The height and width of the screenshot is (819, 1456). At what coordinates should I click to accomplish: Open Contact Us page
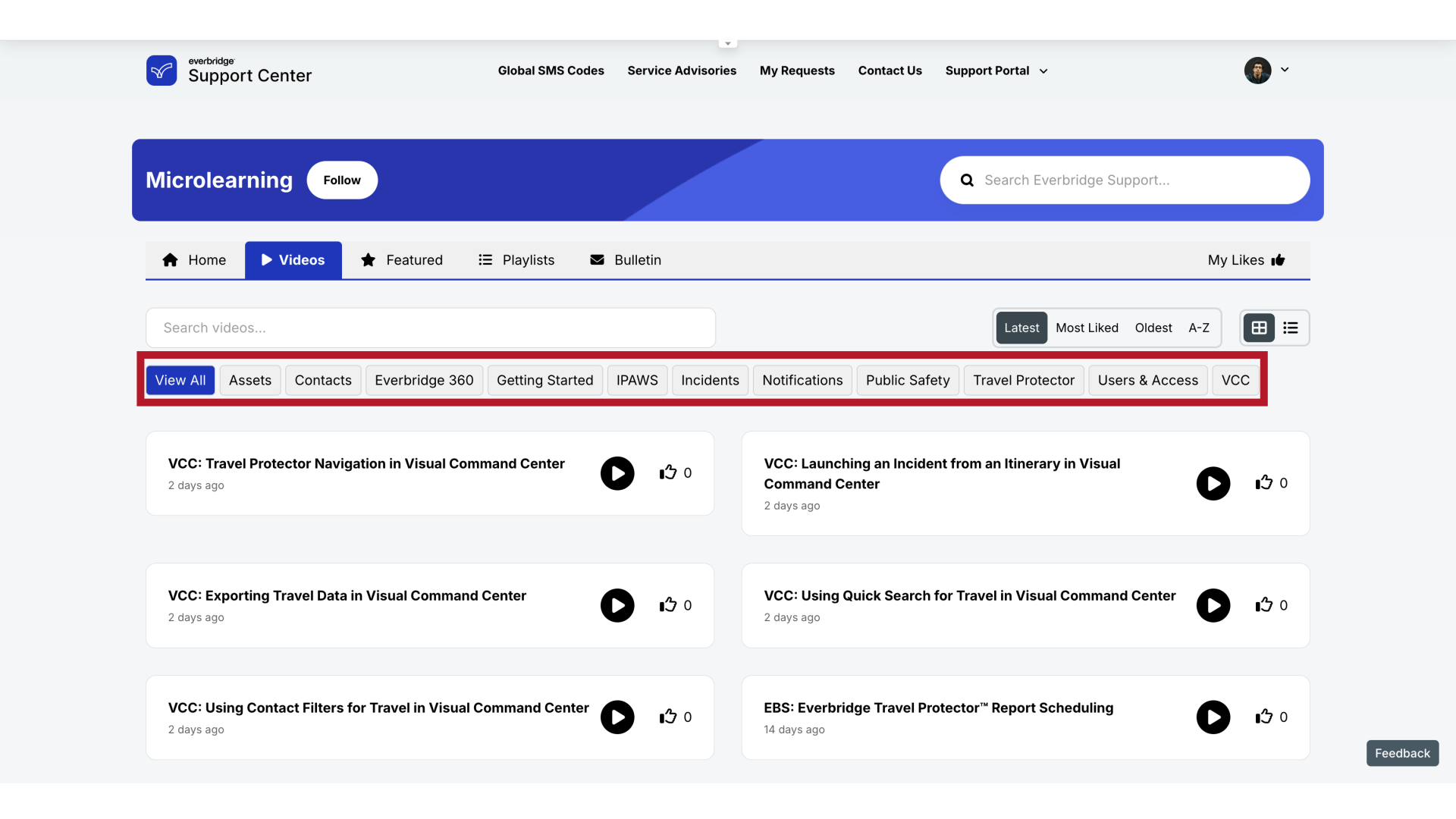tap(890, 71)
